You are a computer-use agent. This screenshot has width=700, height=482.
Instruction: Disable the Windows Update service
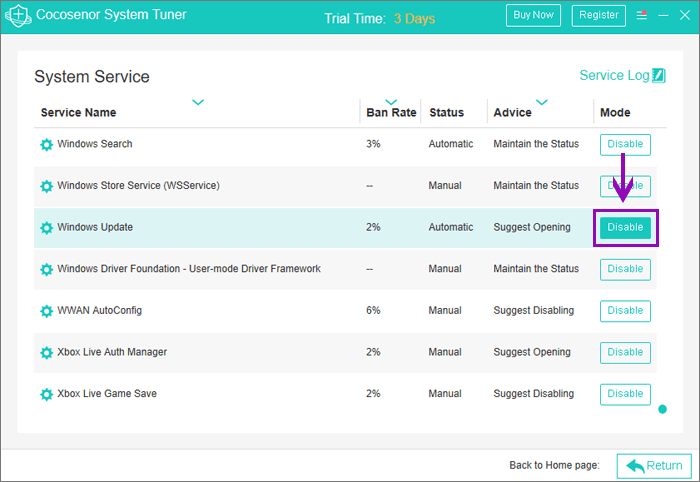pyautogui.click(x=625, y=228)
